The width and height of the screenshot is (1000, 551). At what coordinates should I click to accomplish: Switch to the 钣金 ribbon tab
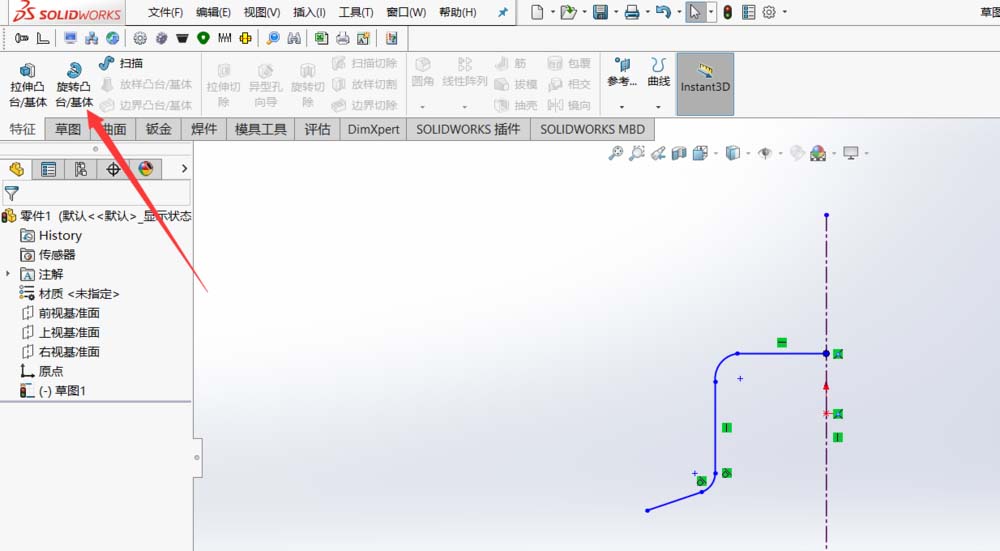point(158,129)
